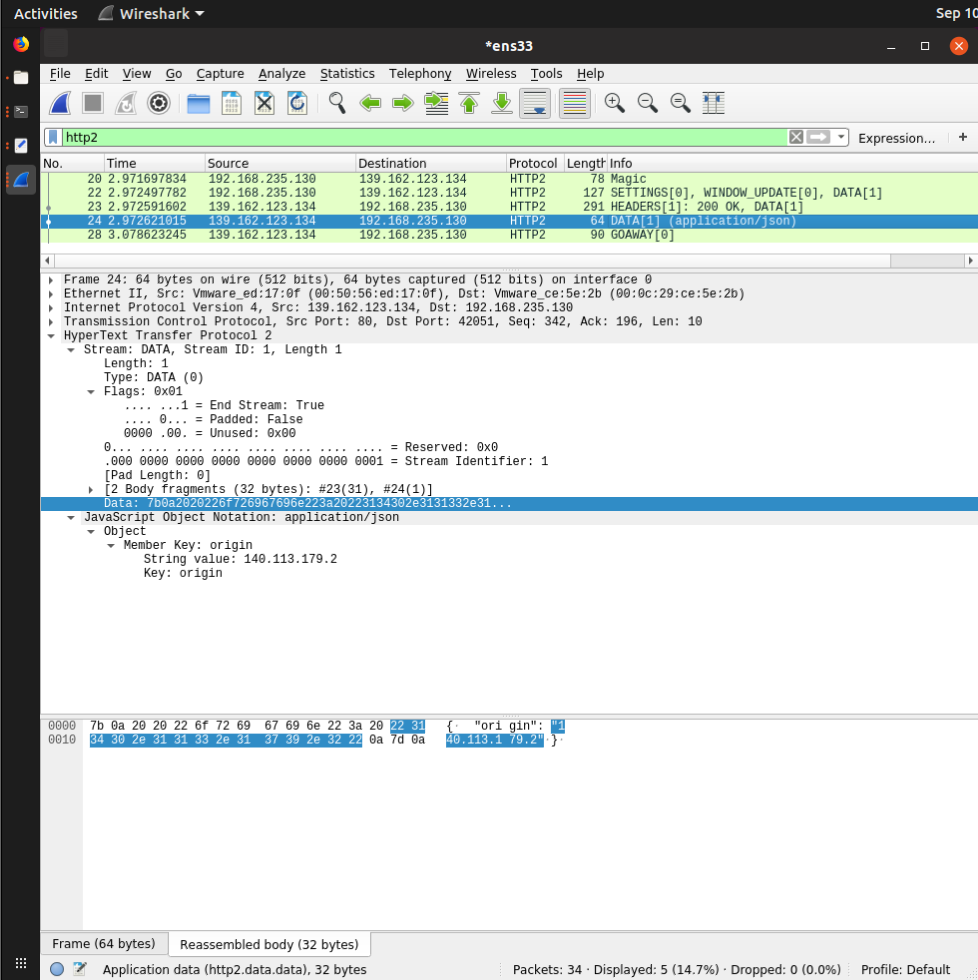The height and width of the screenshot is (980, 978).
Task: Open the File menu
Action: click(x=60, y=74)
